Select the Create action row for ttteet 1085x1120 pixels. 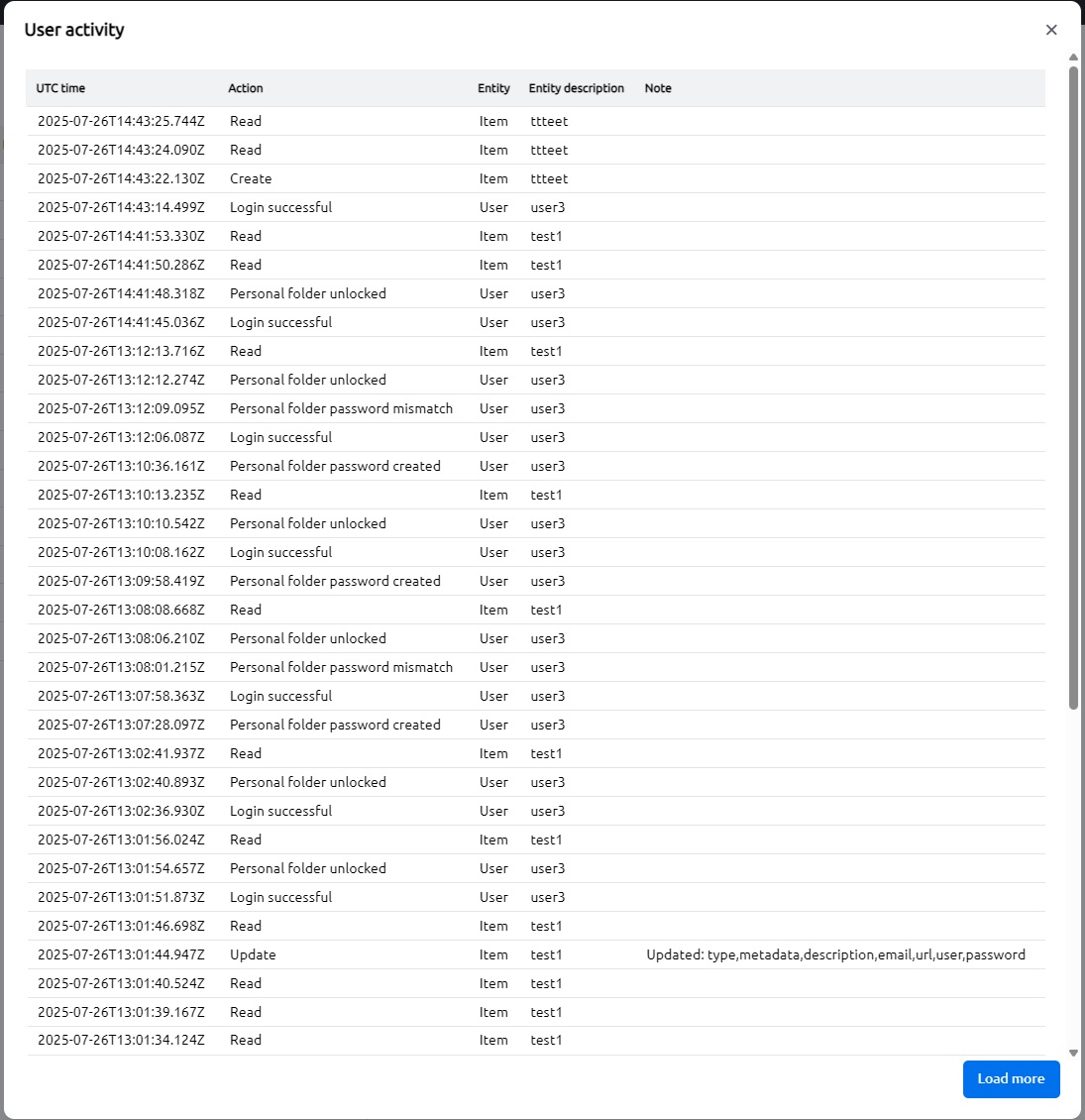click(x=251, y=178)
